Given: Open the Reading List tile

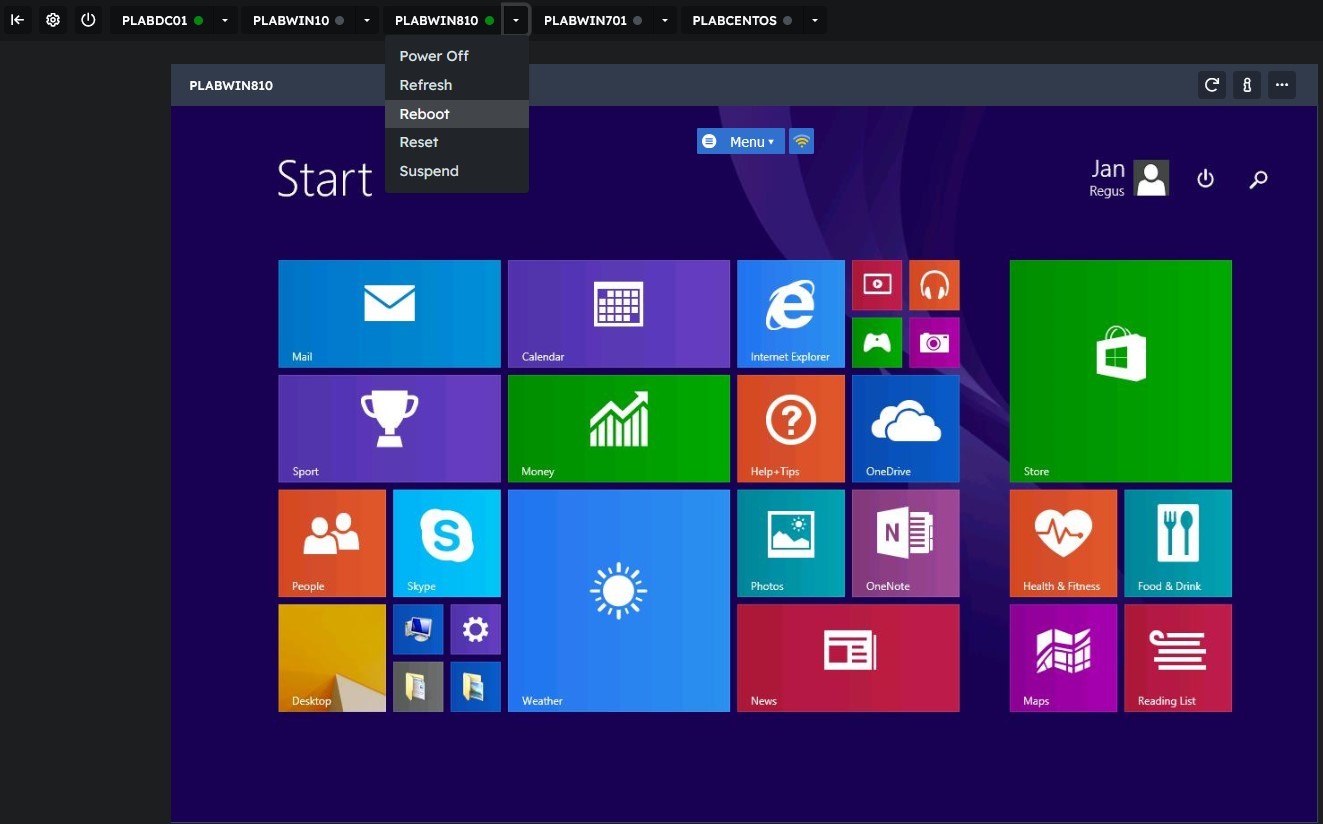Looking at the screenshot, I should click(x=1178, y=658).
